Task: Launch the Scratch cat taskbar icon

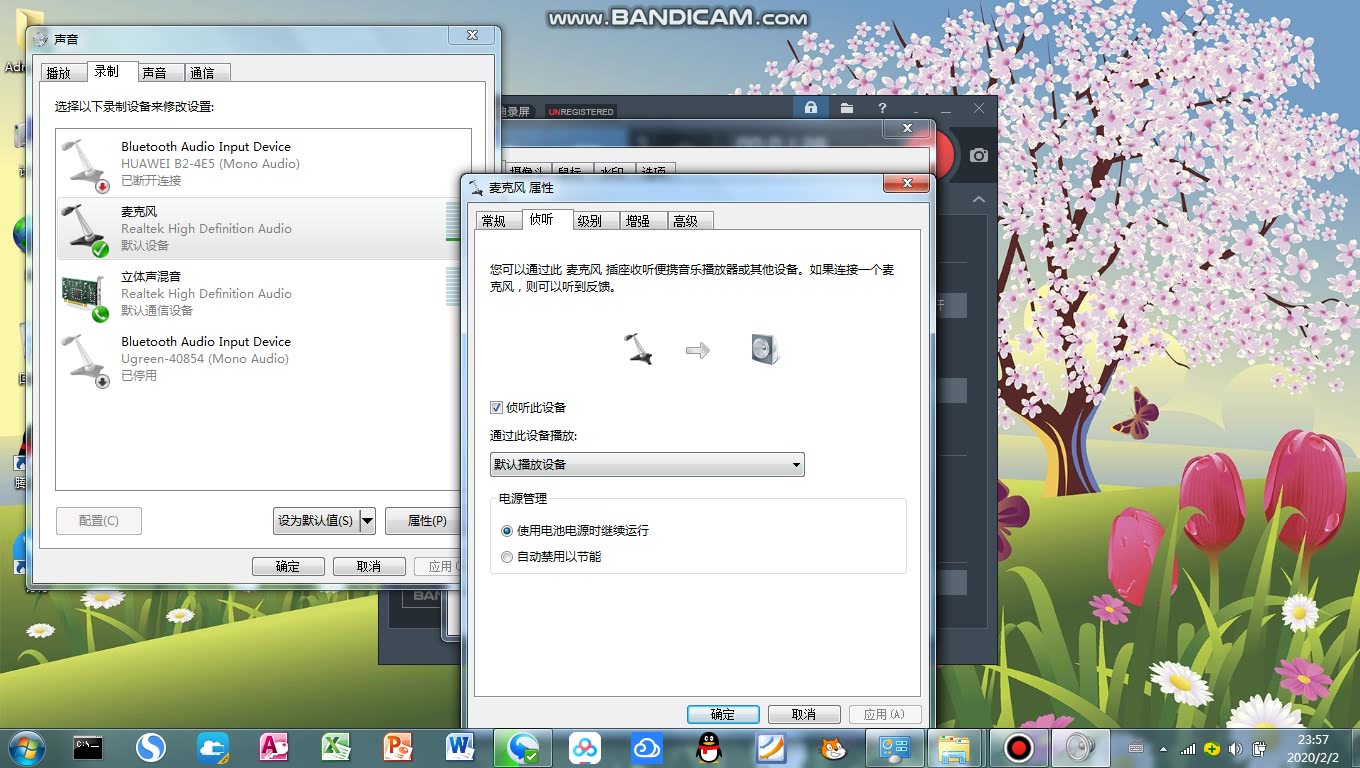Action: click(x=832, y=747)
